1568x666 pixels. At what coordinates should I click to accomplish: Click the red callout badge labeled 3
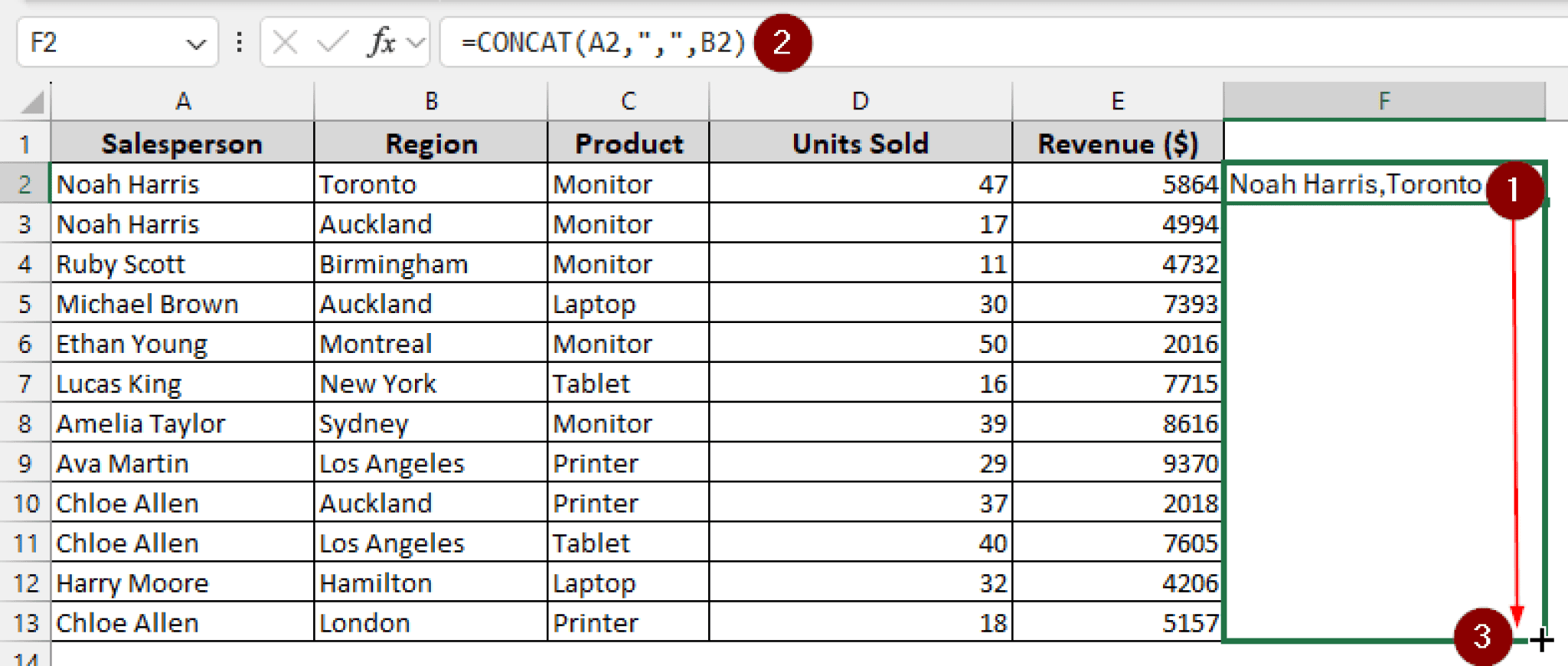pos(1484,634)
